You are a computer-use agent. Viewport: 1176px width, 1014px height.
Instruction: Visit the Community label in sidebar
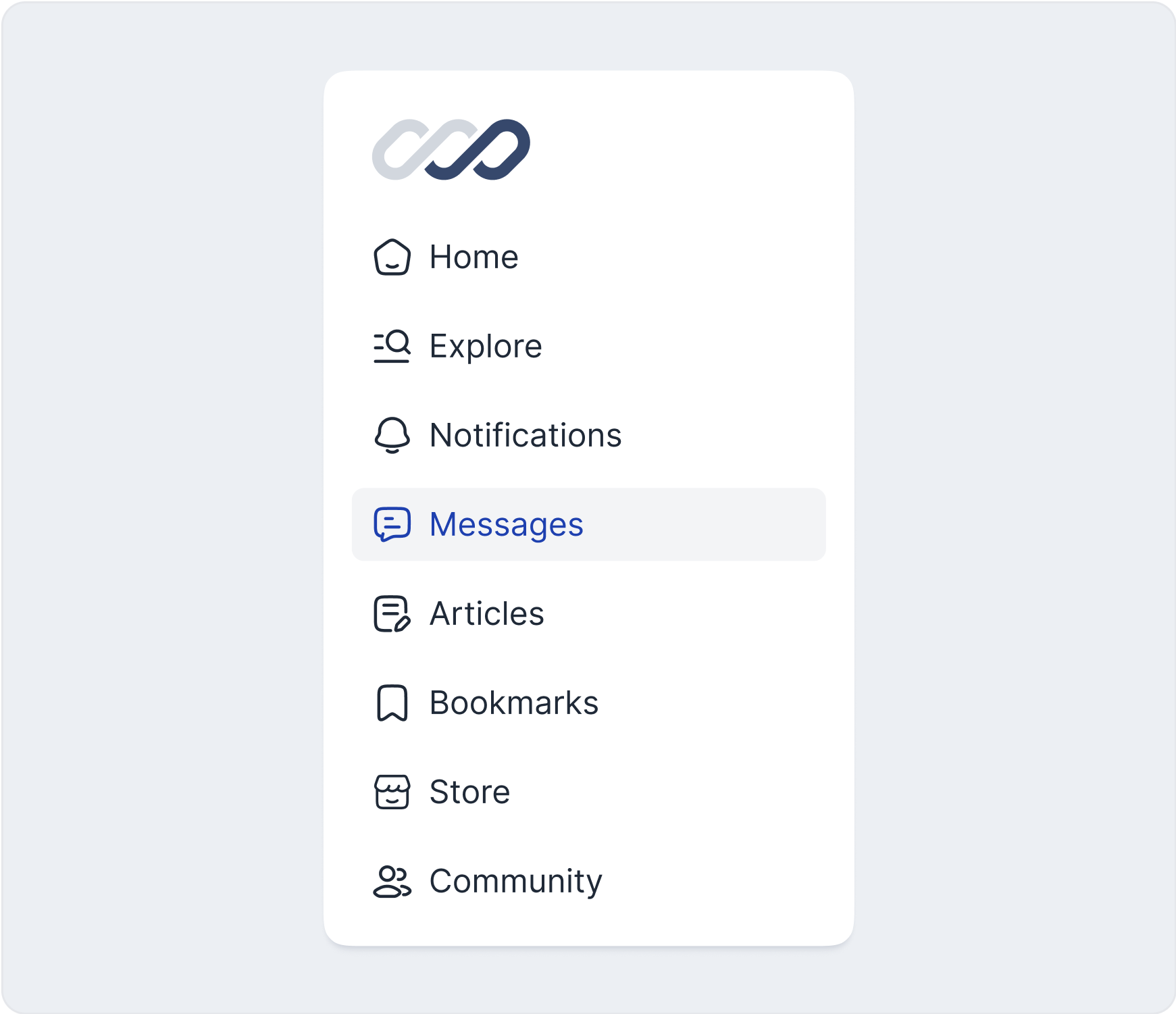click(x=515, y=882)
